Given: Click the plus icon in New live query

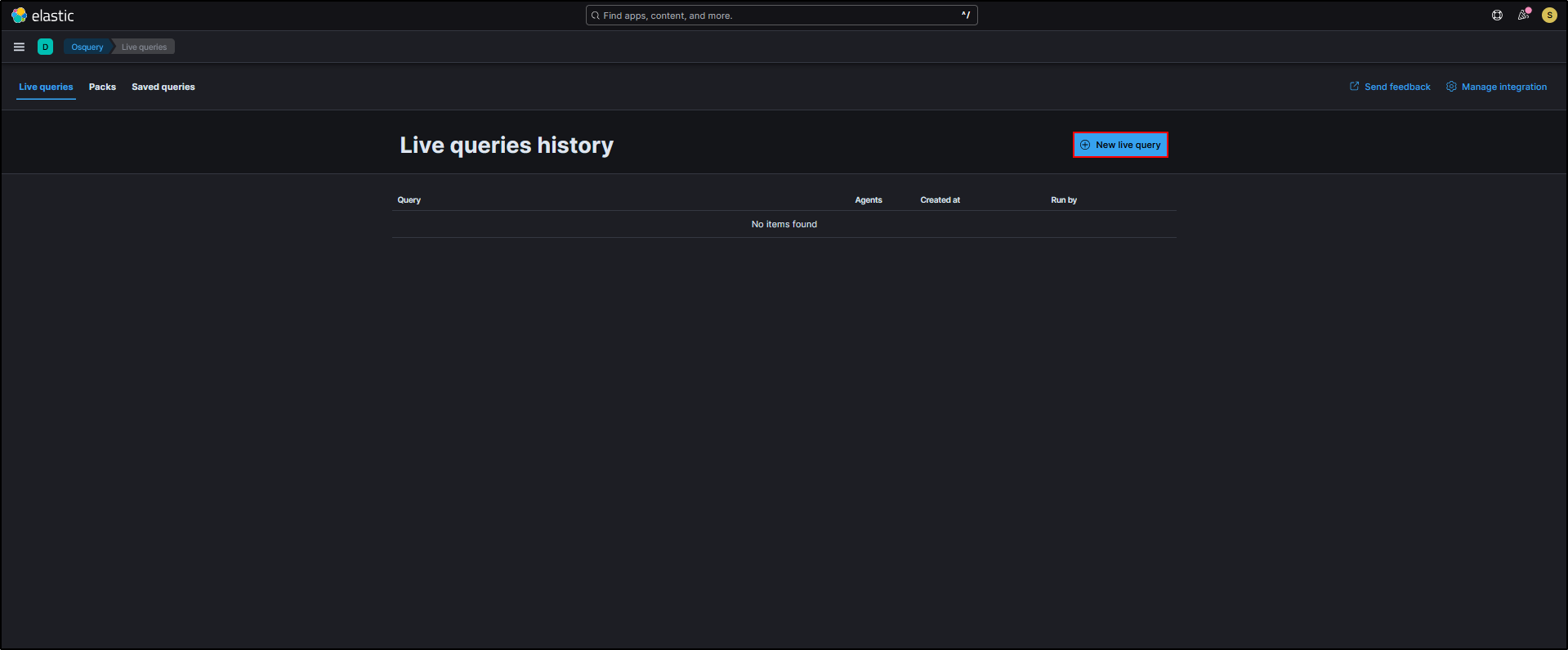Looking at the screenshot, I should click(1085, 146).
